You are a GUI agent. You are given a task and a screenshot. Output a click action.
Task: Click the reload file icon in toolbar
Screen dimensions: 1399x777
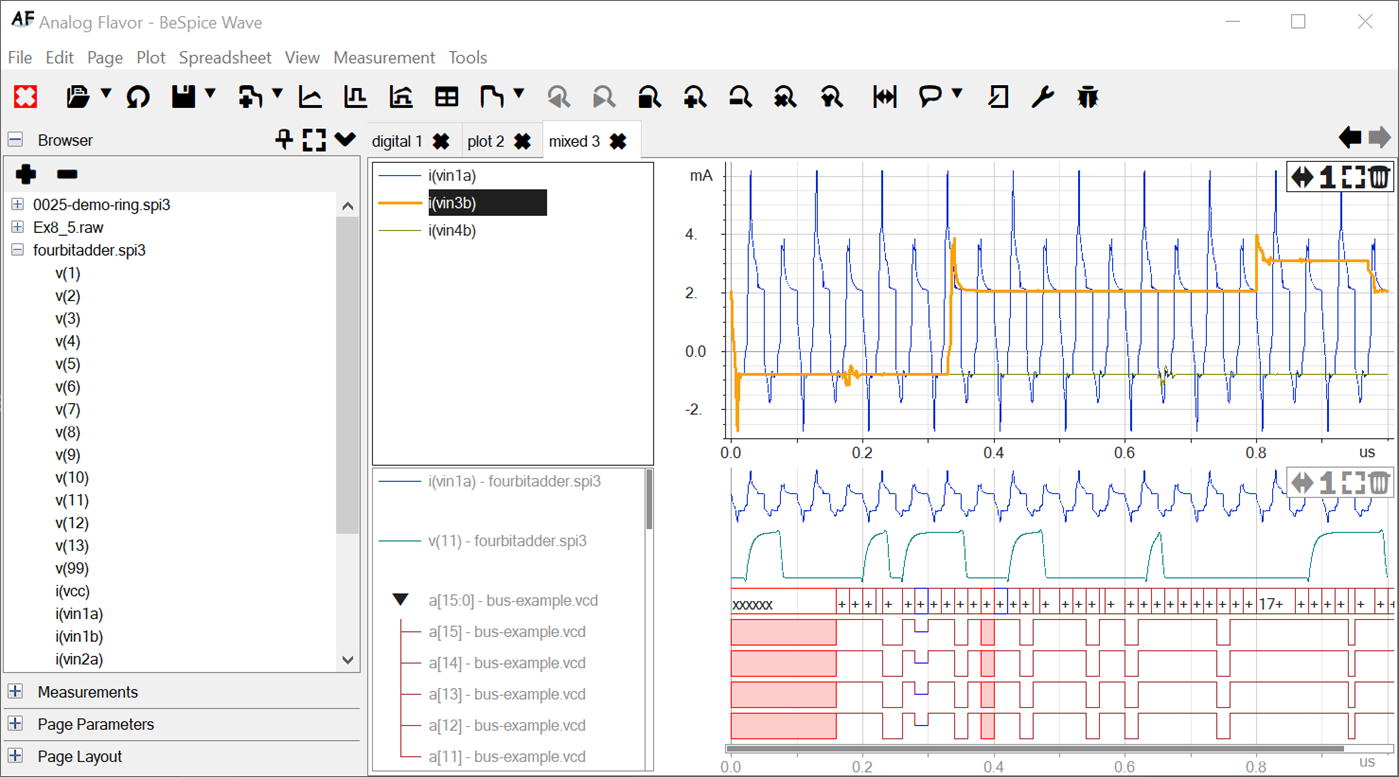coord(138,97)
